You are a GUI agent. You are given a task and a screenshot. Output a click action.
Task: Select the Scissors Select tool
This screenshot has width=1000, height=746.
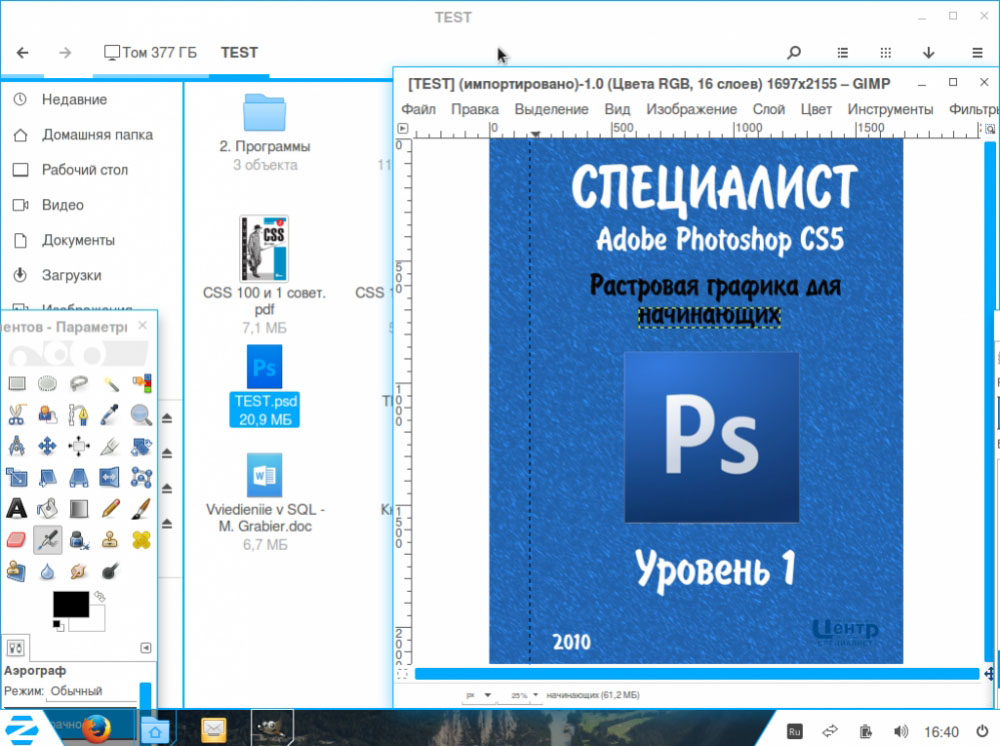pyautogui.click(x=17, y=414)
